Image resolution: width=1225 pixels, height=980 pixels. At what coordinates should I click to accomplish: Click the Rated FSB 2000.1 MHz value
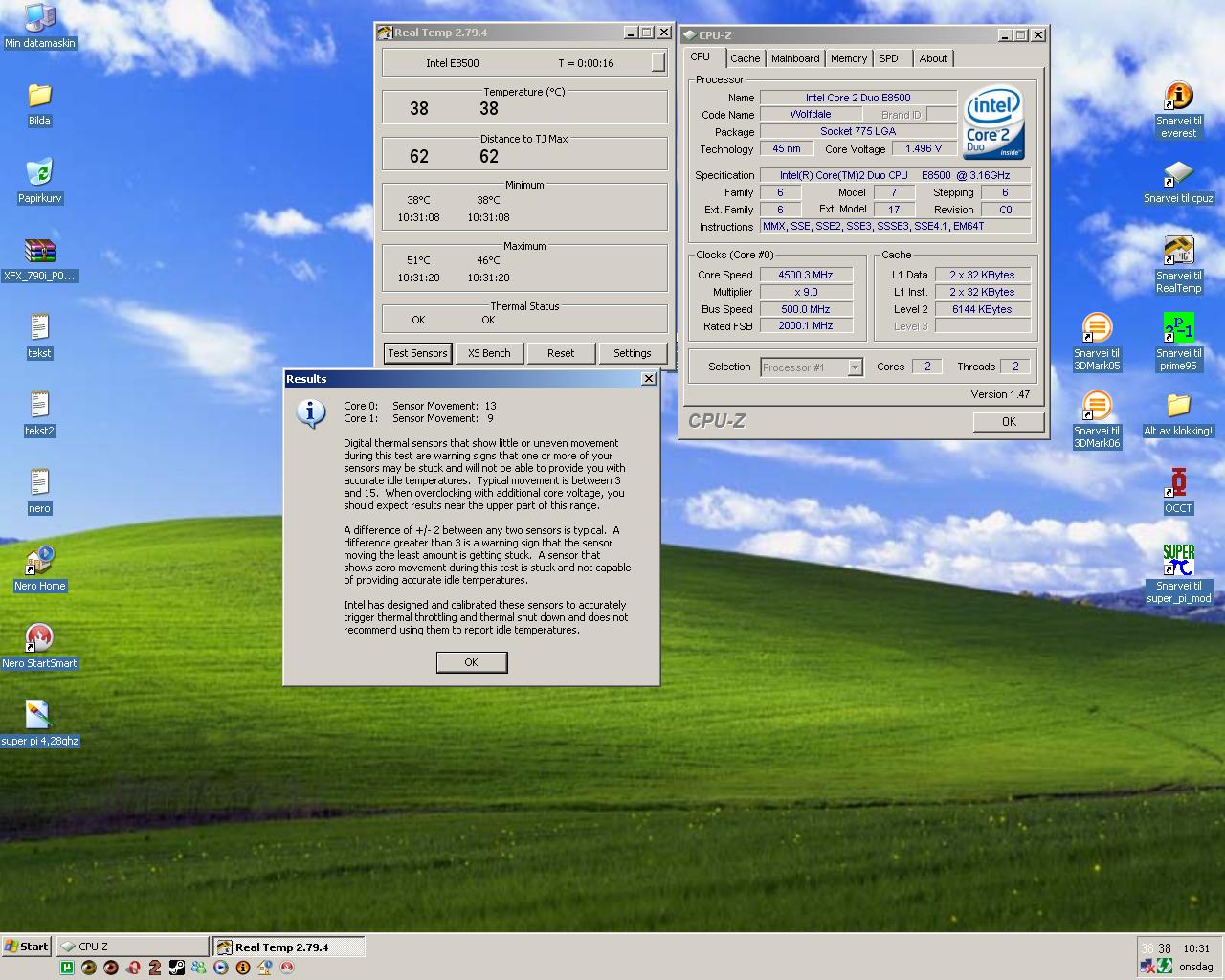[x=806, y=325]
